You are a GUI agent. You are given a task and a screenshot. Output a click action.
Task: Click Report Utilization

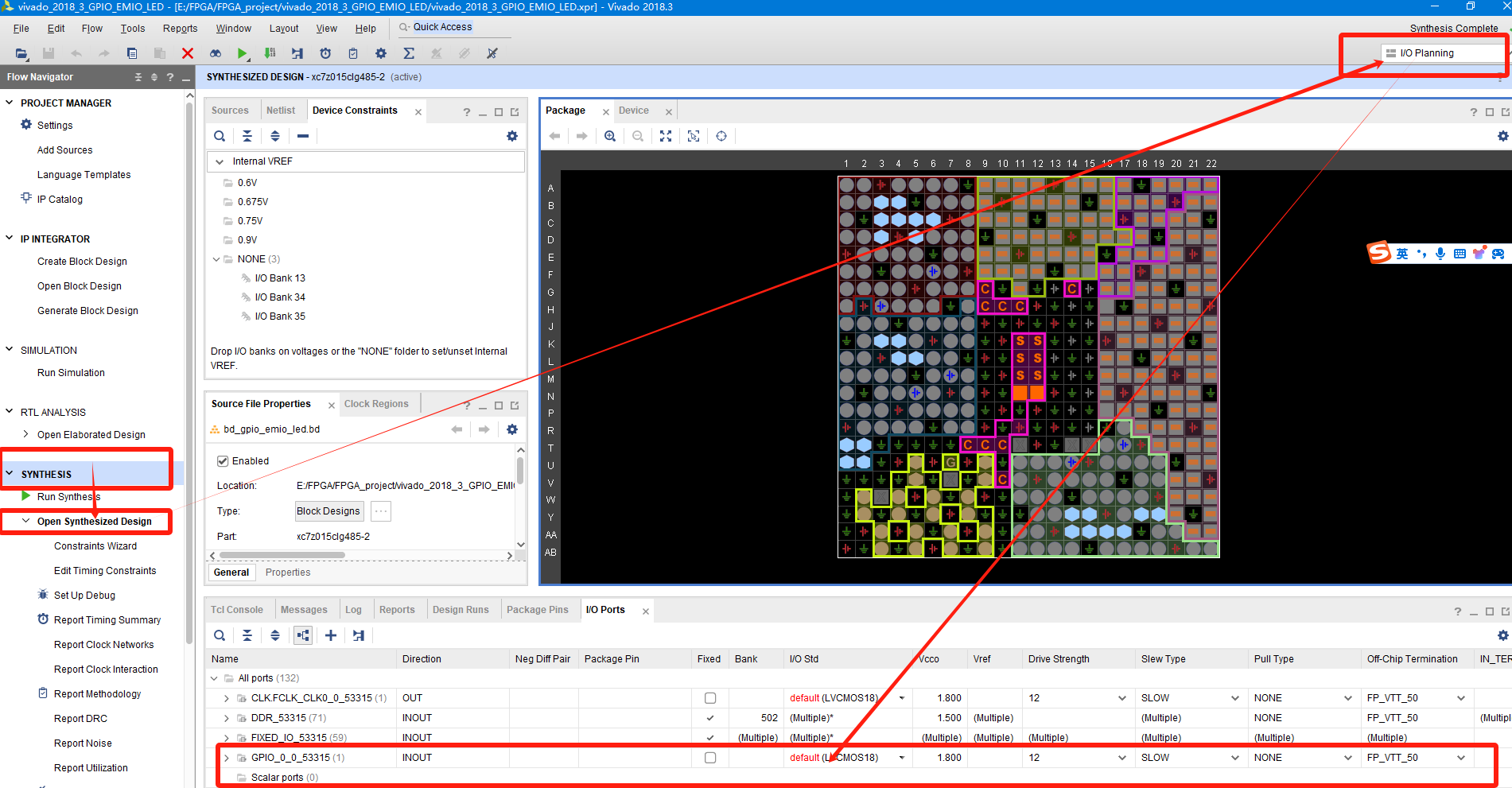tap(91, 768)
